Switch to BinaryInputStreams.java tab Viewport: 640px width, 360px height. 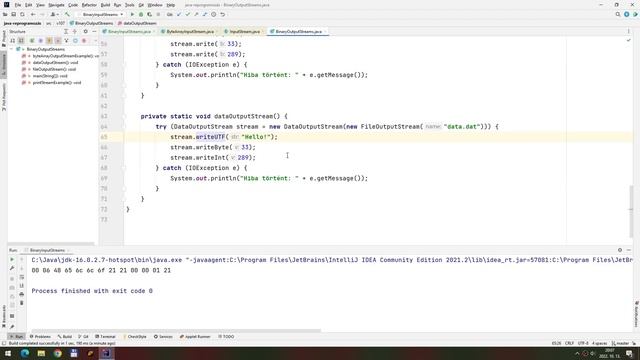pyautogui.click(x=129, y=31)
